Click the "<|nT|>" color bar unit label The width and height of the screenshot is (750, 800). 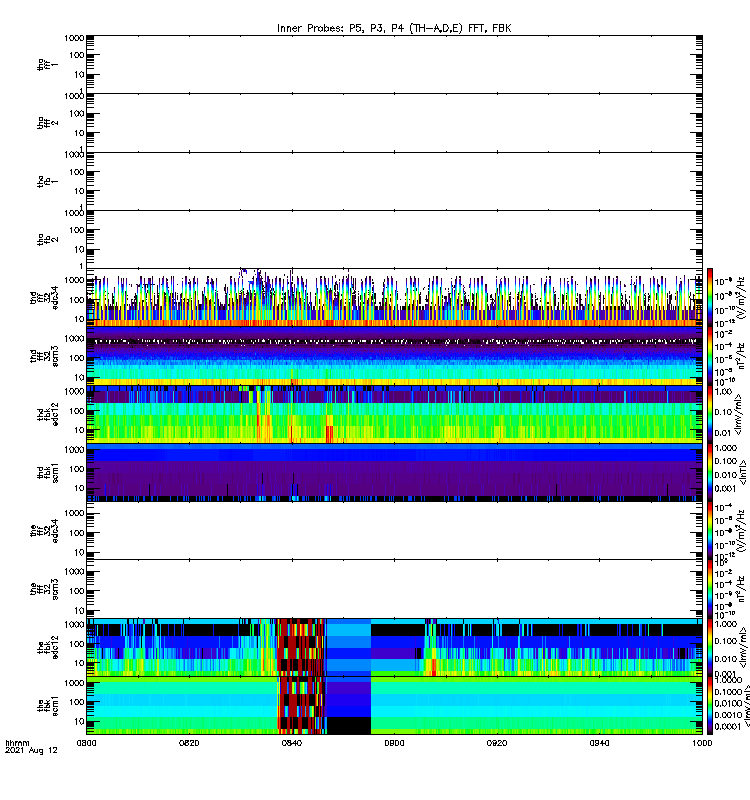(x=744, y=472)
